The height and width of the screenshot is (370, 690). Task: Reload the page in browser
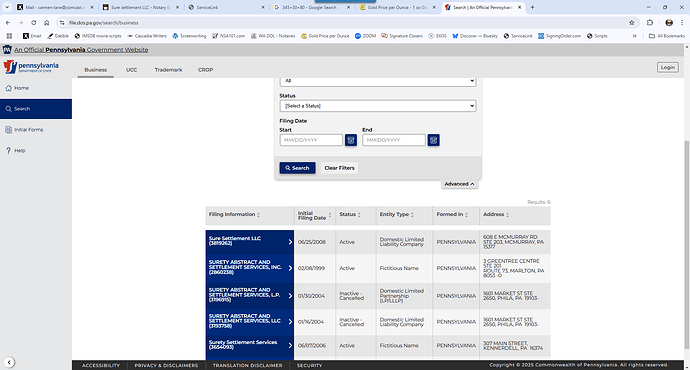coord(33,22)
